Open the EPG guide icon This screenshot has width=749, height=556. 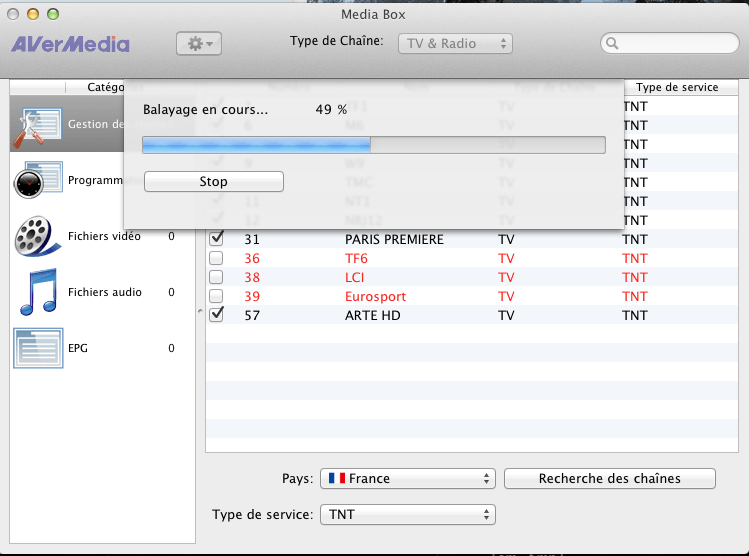tap(38, 348)
